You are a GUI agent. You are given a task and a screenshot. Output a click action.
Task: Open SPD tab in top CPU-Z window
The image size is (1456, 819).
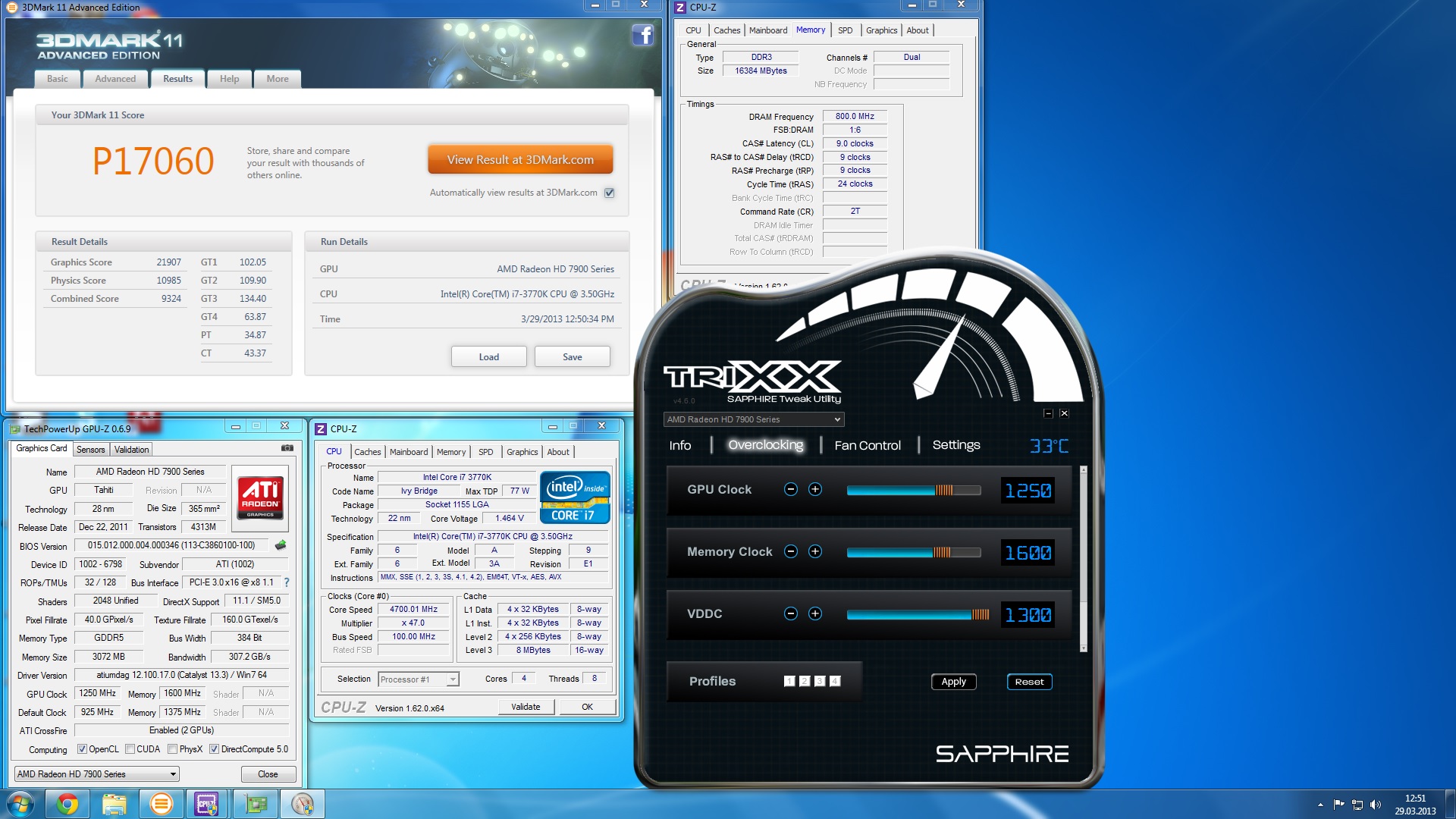845,30
